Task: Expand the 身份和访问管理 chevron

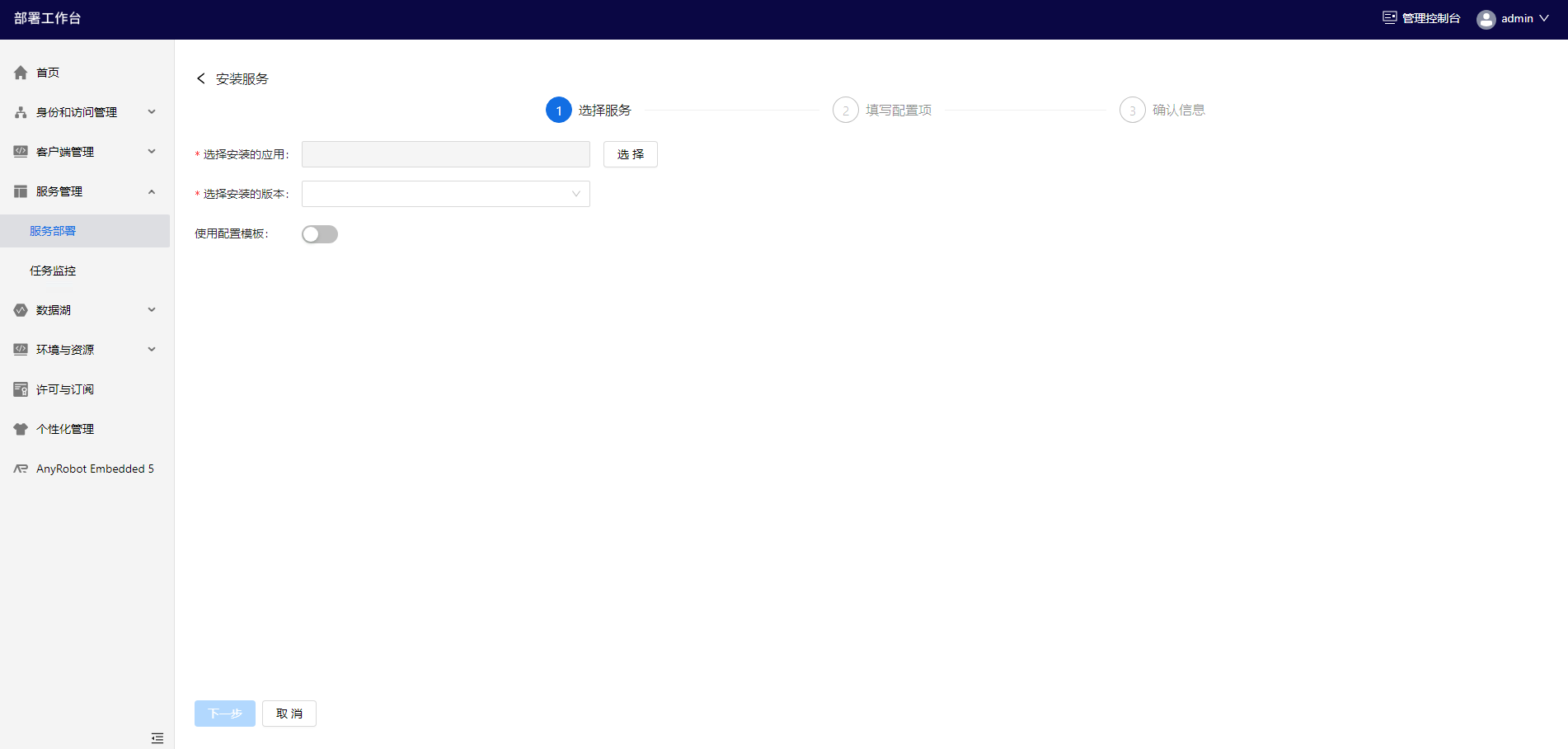Action: point(152,111)
